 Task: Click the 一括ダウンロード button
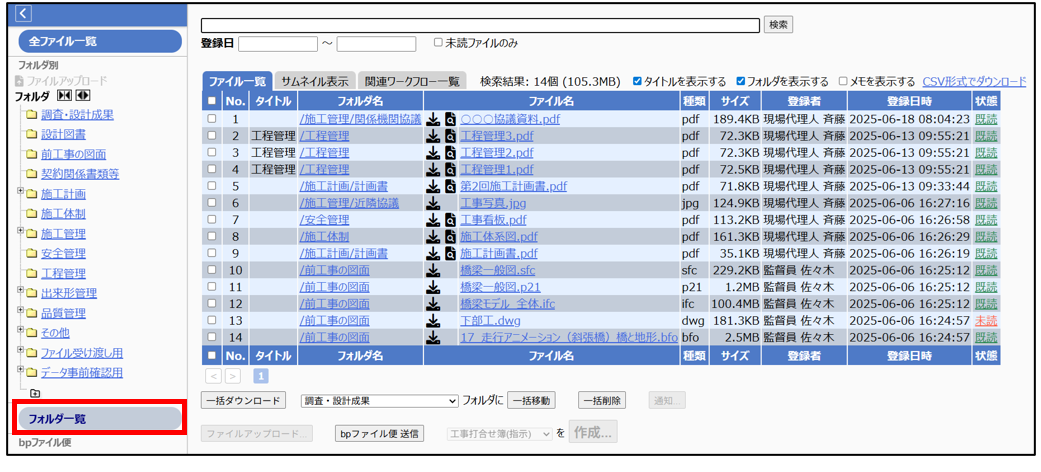[x=243, y=401]
